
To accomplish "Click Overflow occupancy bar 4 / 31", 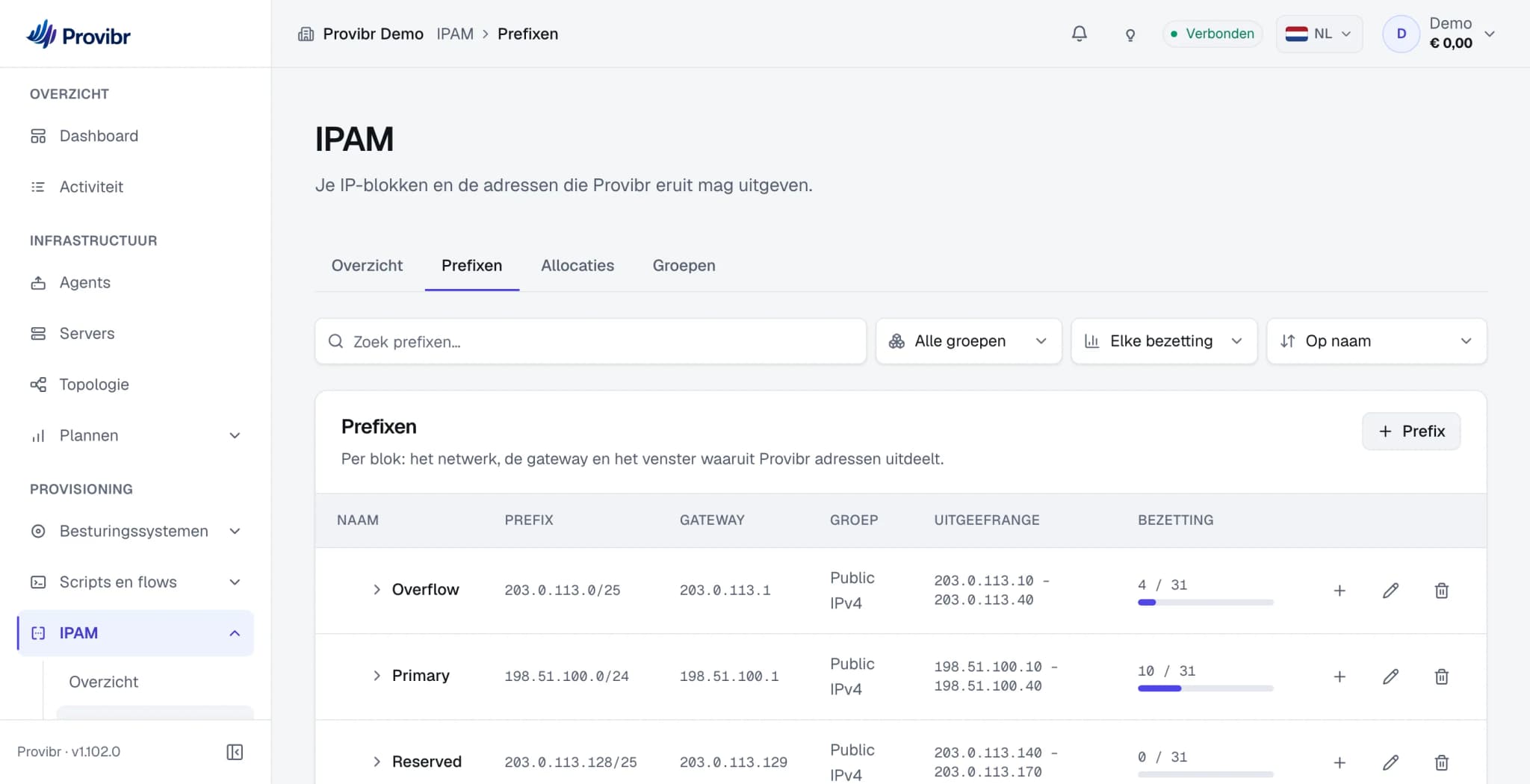I will tap(1205, 603).
